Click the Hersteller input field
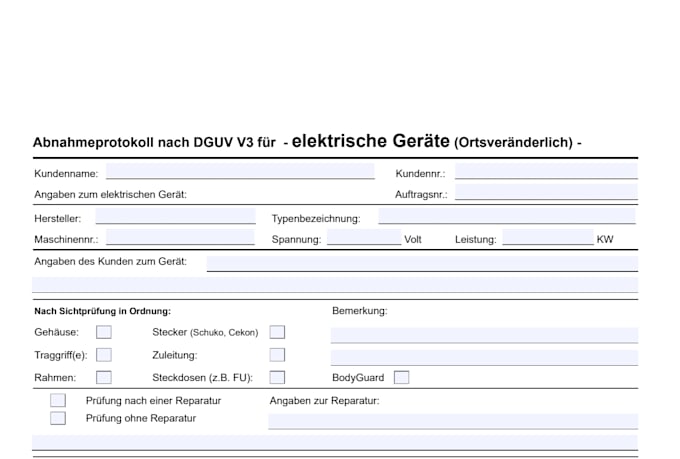This screenshot has height=459, width=680. pyautogui.click(x=176, y=216)
